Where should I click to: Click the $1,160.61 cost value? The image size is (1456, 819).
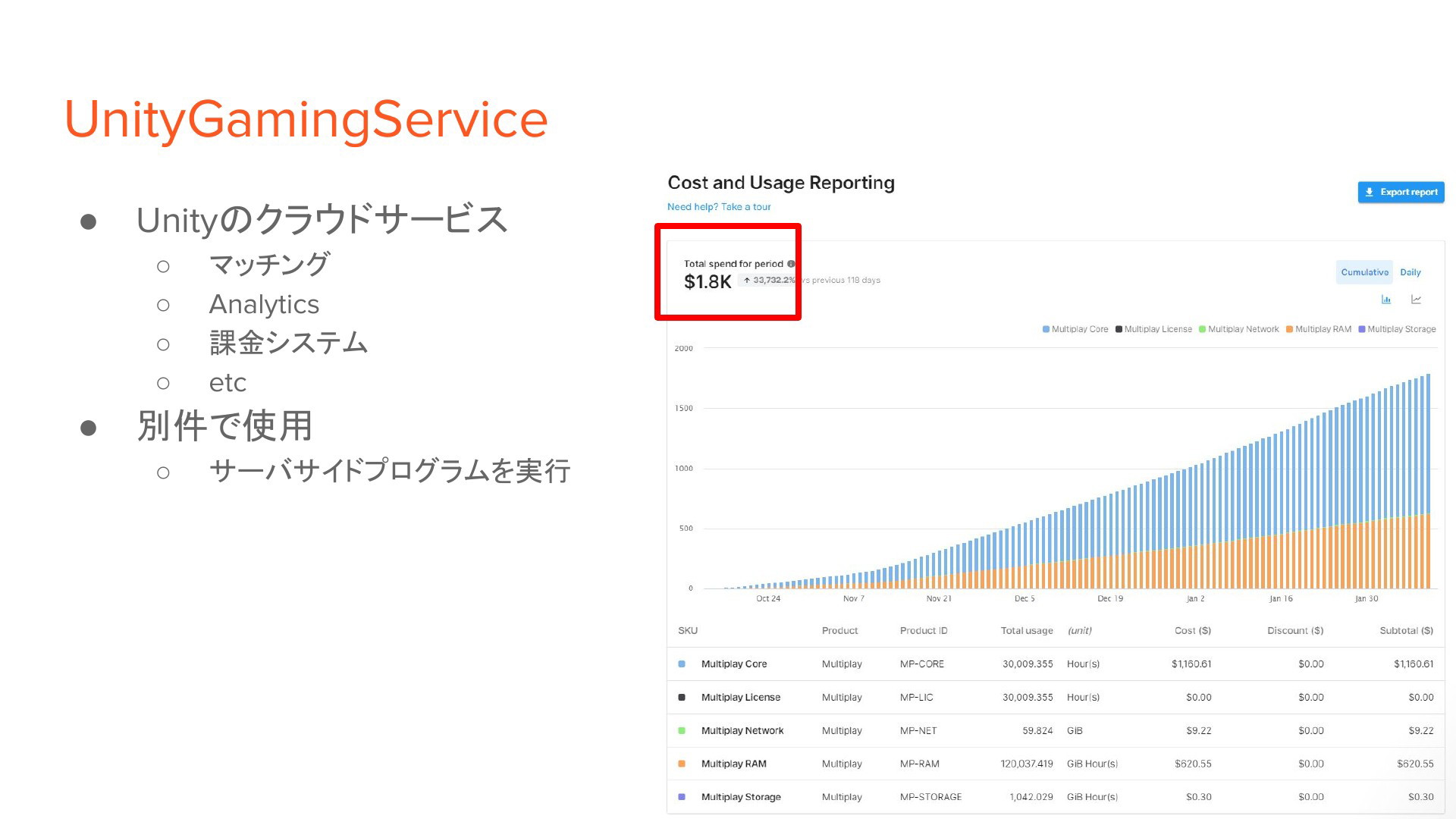click(1191, 664)
